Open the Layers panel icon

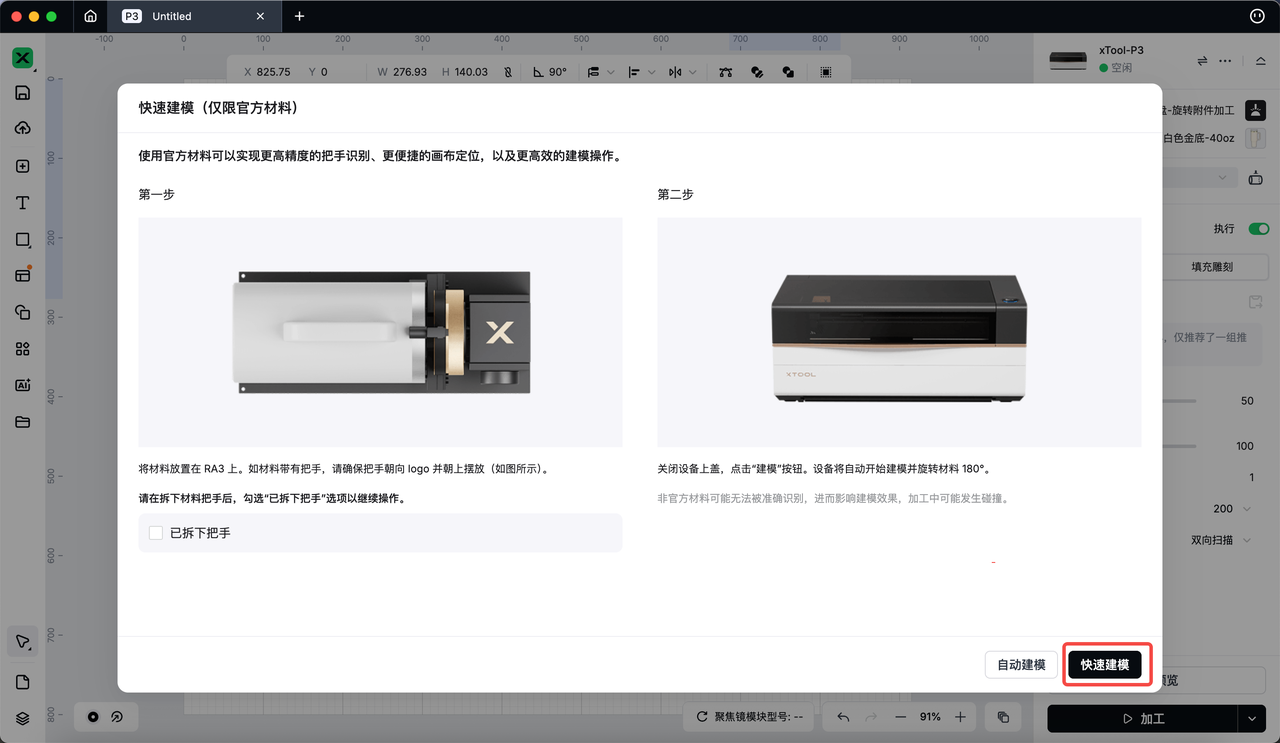22,718
